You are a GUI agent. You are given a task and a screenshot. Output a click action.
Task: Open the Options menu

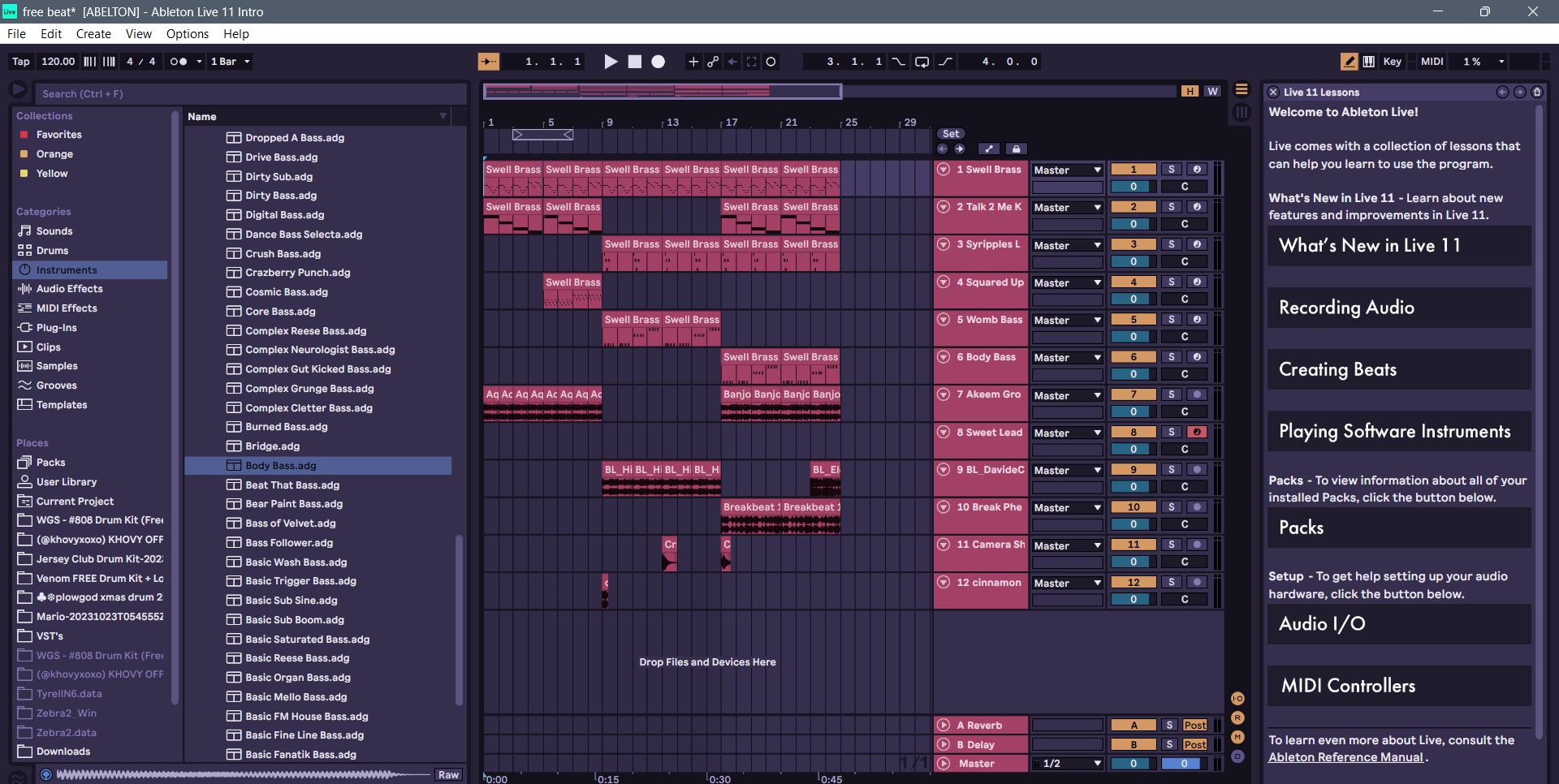188,34
